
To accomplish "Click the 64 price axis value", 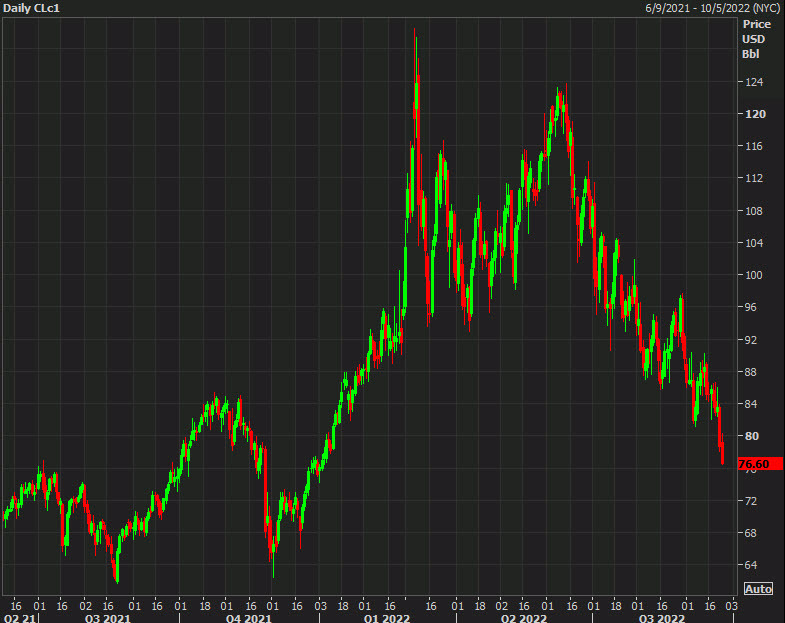I will (751, 565).
